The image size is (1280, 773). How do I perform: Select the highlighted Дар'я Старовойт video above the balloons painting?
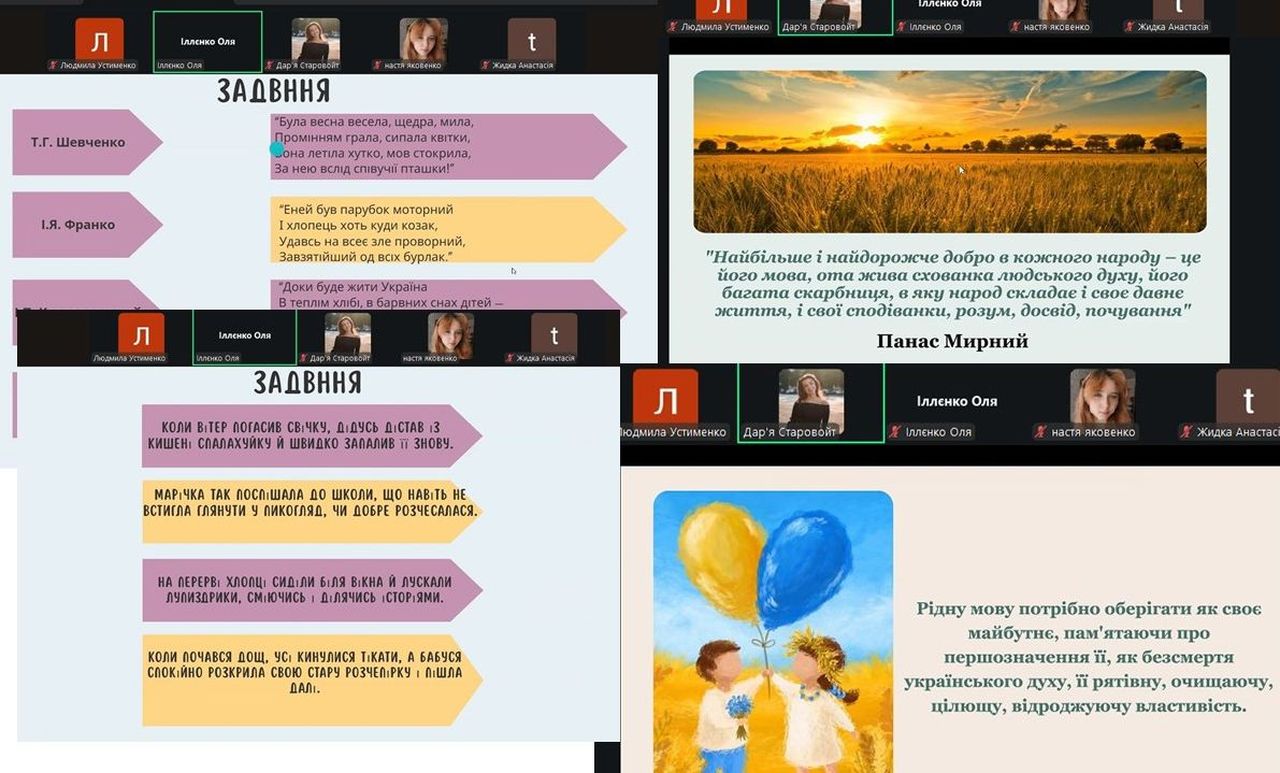point(811,402)
